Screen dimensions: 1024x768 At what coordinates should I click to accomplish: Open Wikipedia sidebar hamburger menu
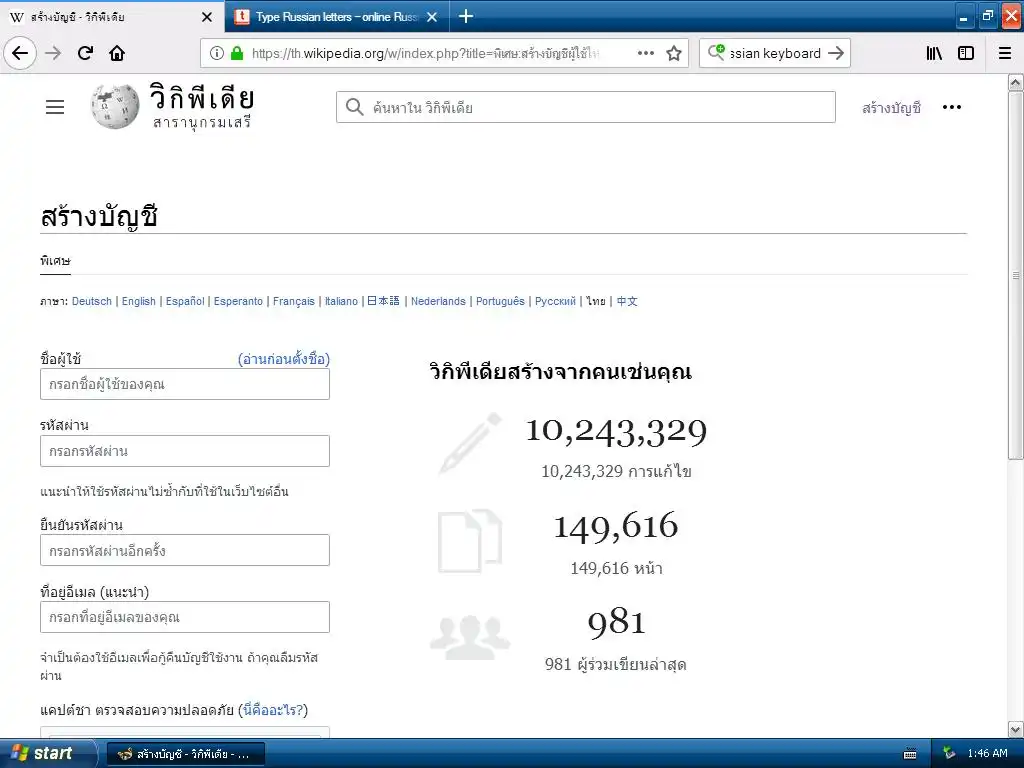(x=55, y=107)
